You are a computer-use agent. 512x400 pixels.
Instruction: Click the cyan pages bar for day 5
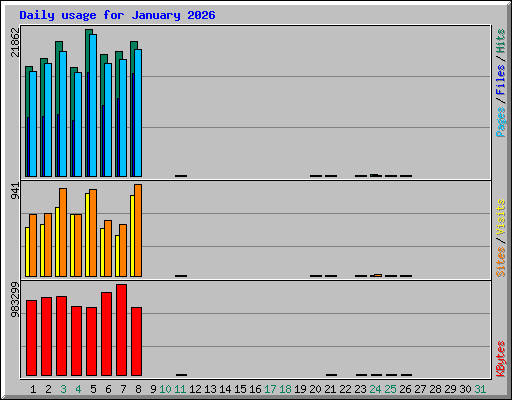[x=93, y=105]
